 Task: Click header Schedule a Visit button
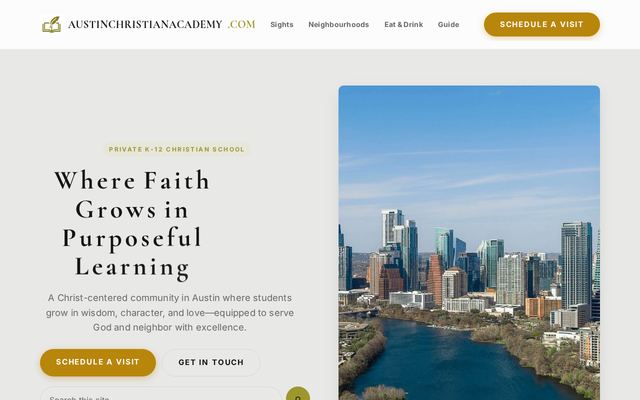coord(542,24)
